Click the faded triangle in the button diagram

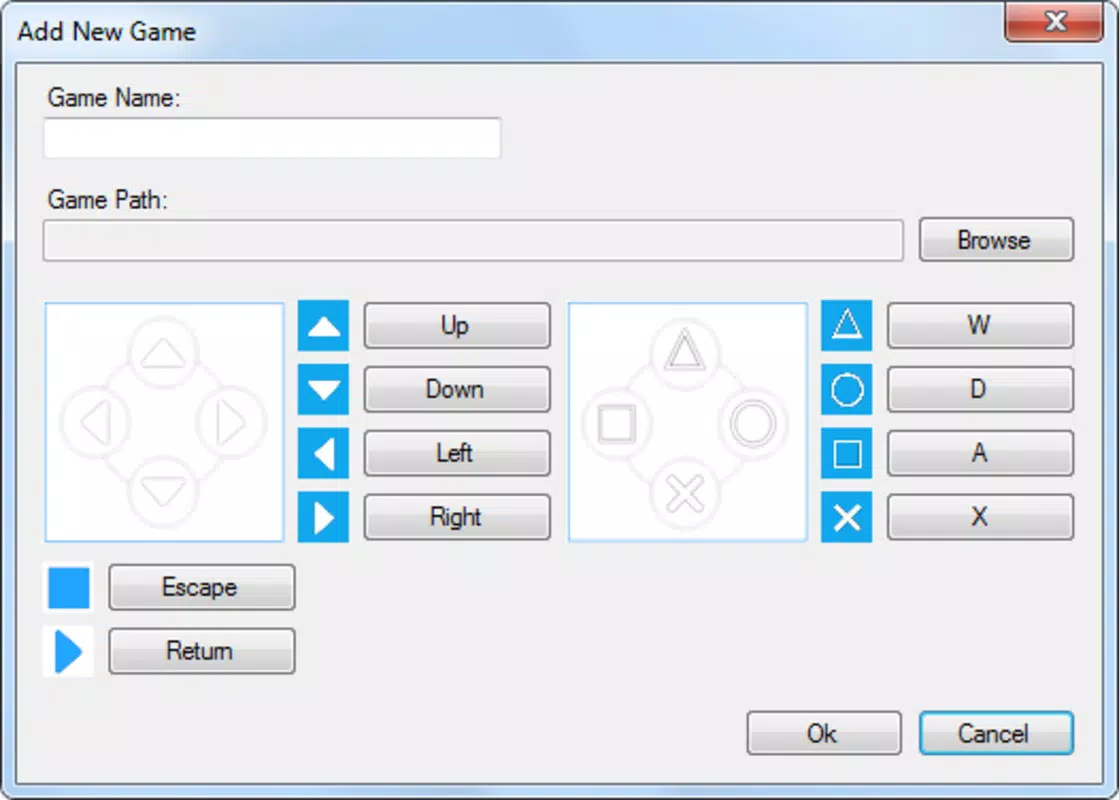click(685, 353)
